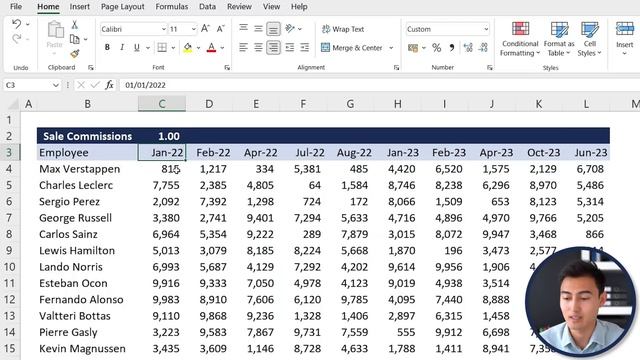Decrease font size icon

220,29
